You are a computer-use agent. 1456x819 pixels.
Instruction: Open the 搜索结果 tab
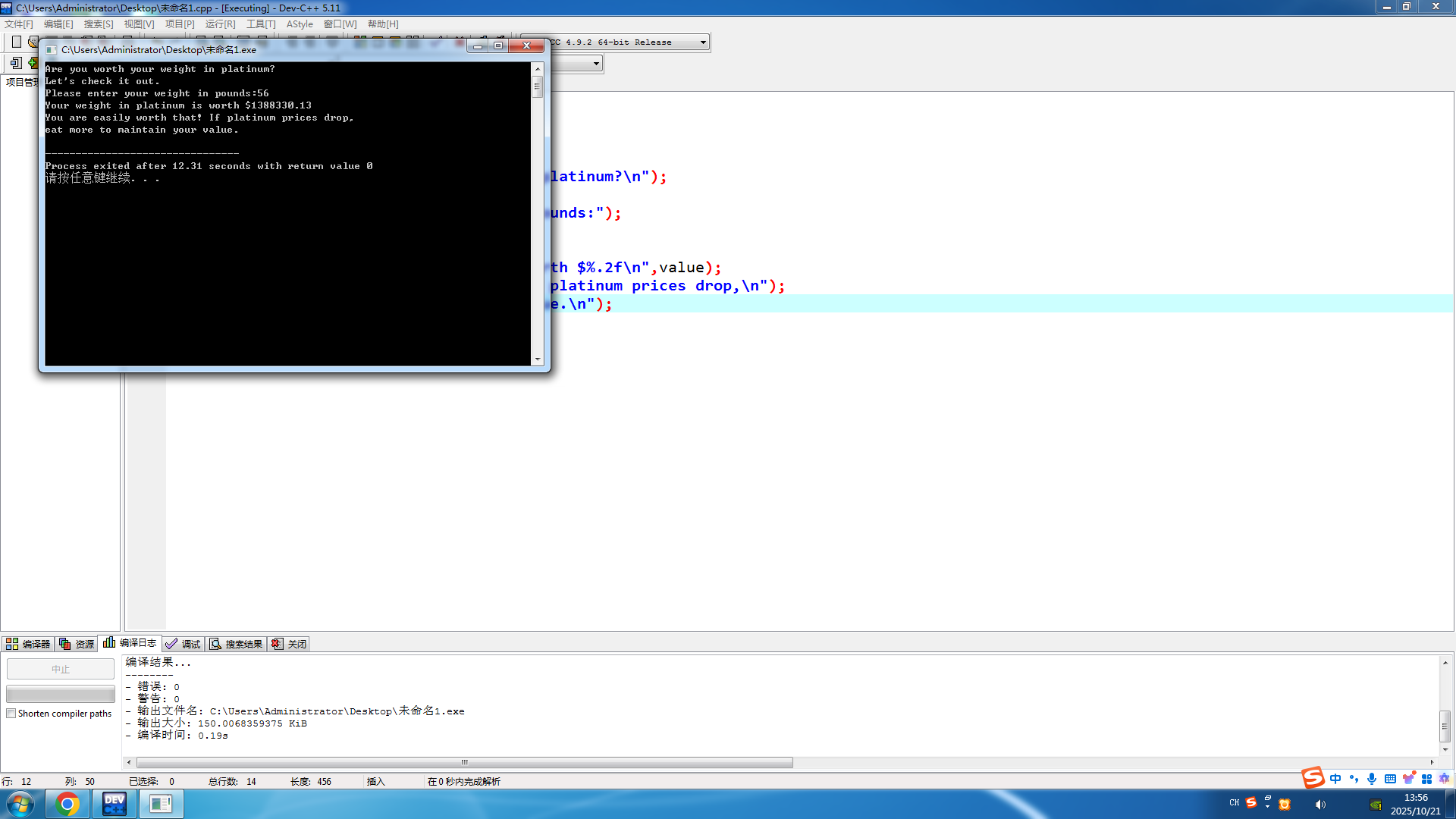click(237, 644)
